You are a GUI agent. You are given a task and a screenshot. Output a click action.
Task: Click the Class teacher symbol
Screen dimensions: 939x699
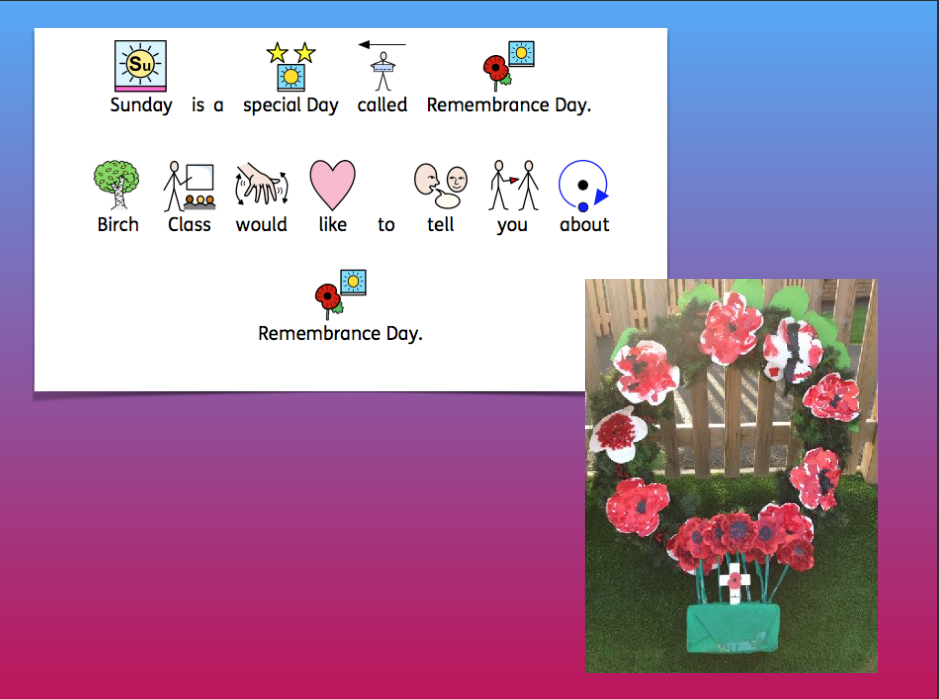point(189,186)
